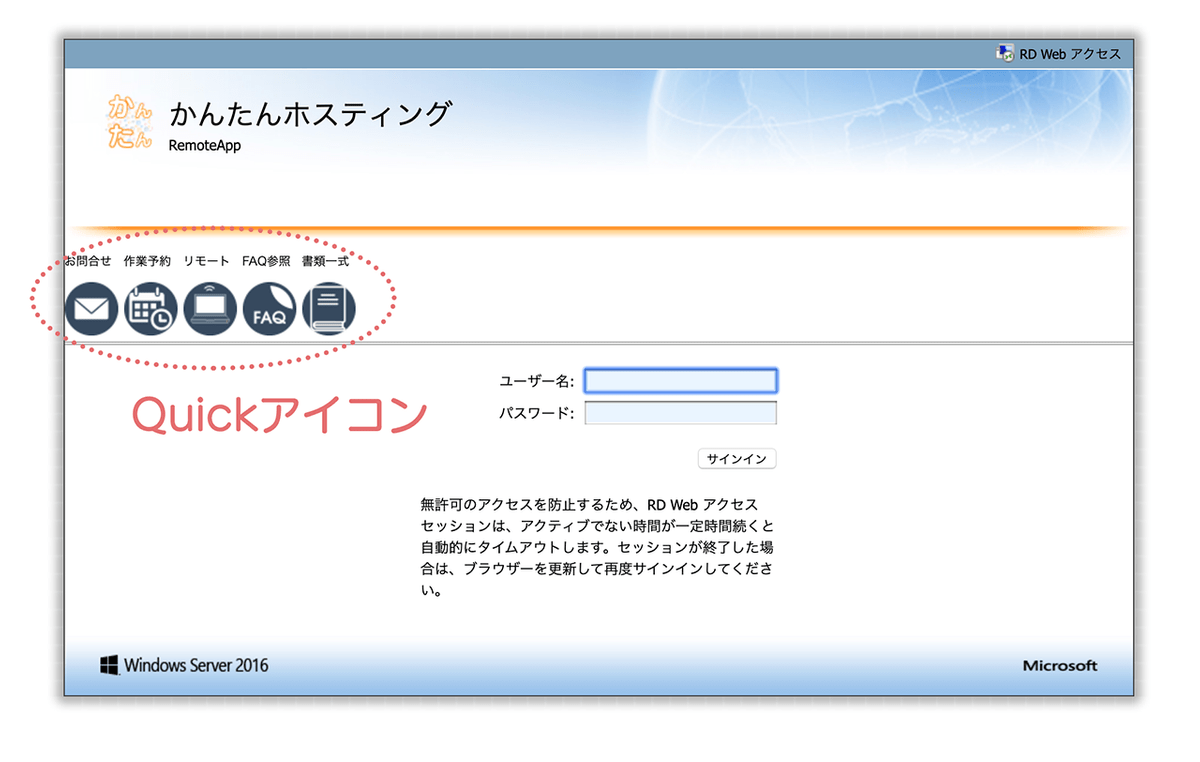This screenshot has width=1200, height=762.
Task: Click the 書類一式 text label
Action: (325, 261)
